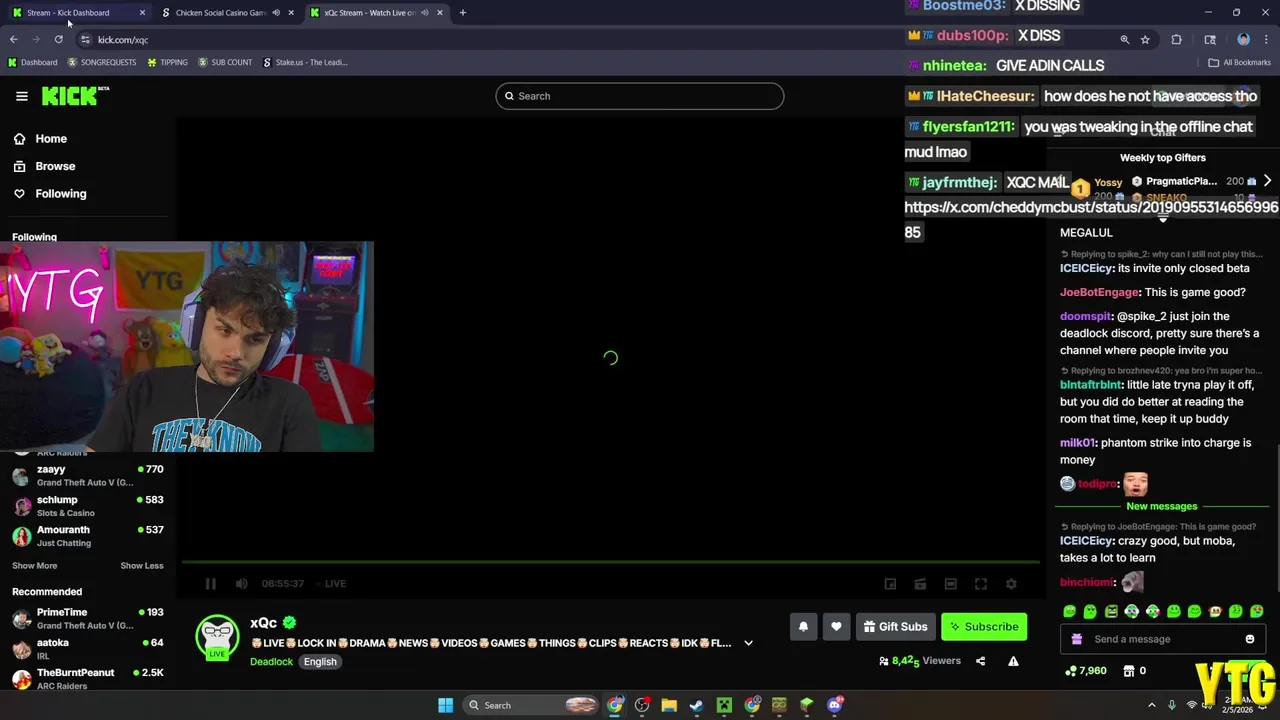Toggle picture-in-picture in the player
The height and width of the screenshot is (720, 1280).
[890, 584]
